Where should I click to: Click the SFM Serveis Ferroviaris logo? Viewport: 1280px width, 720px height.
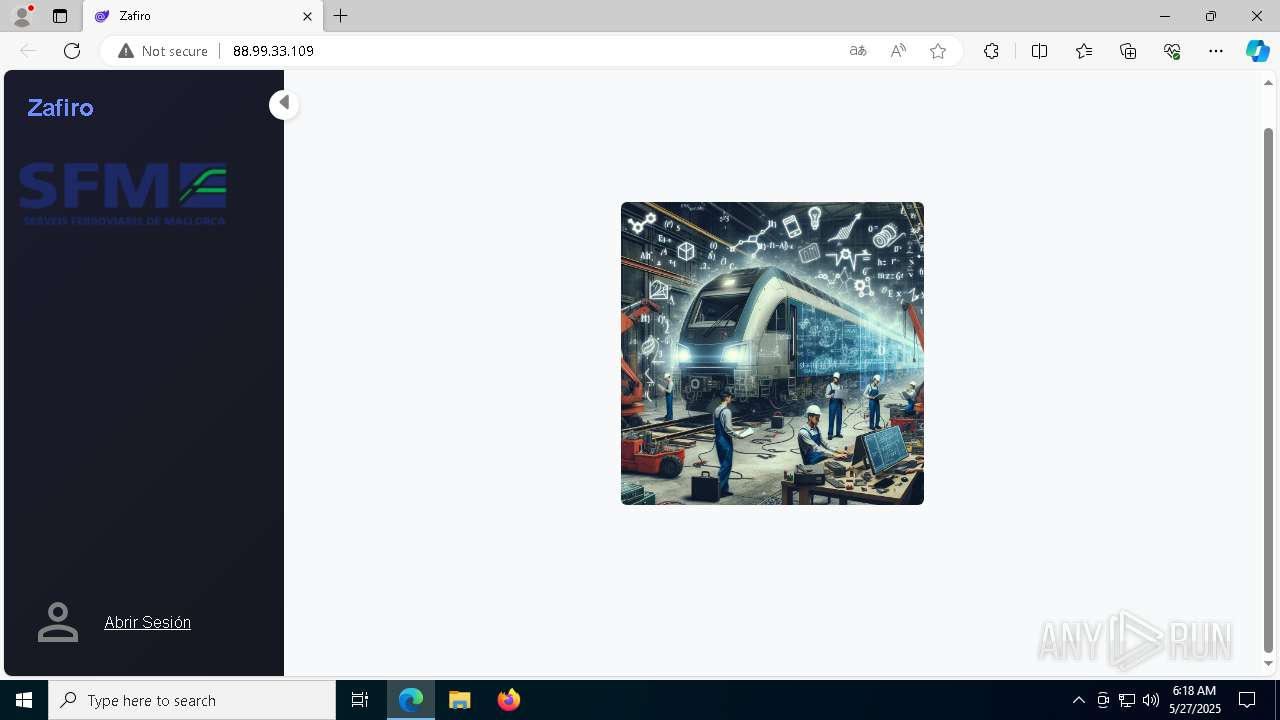click(x=123, y=193)
